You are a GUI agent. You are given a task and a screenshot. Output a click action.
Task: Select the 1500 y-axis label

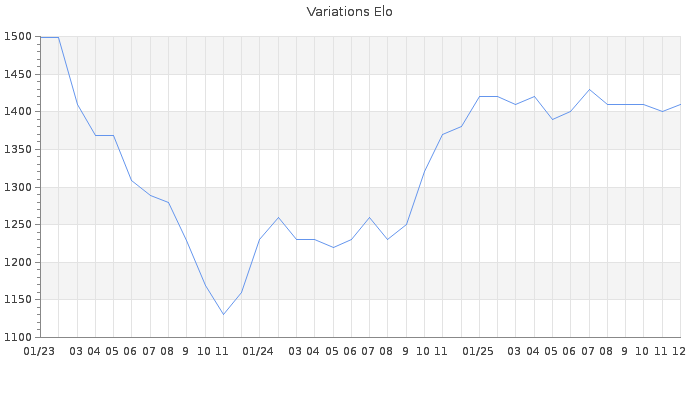(x=18, y=37)
